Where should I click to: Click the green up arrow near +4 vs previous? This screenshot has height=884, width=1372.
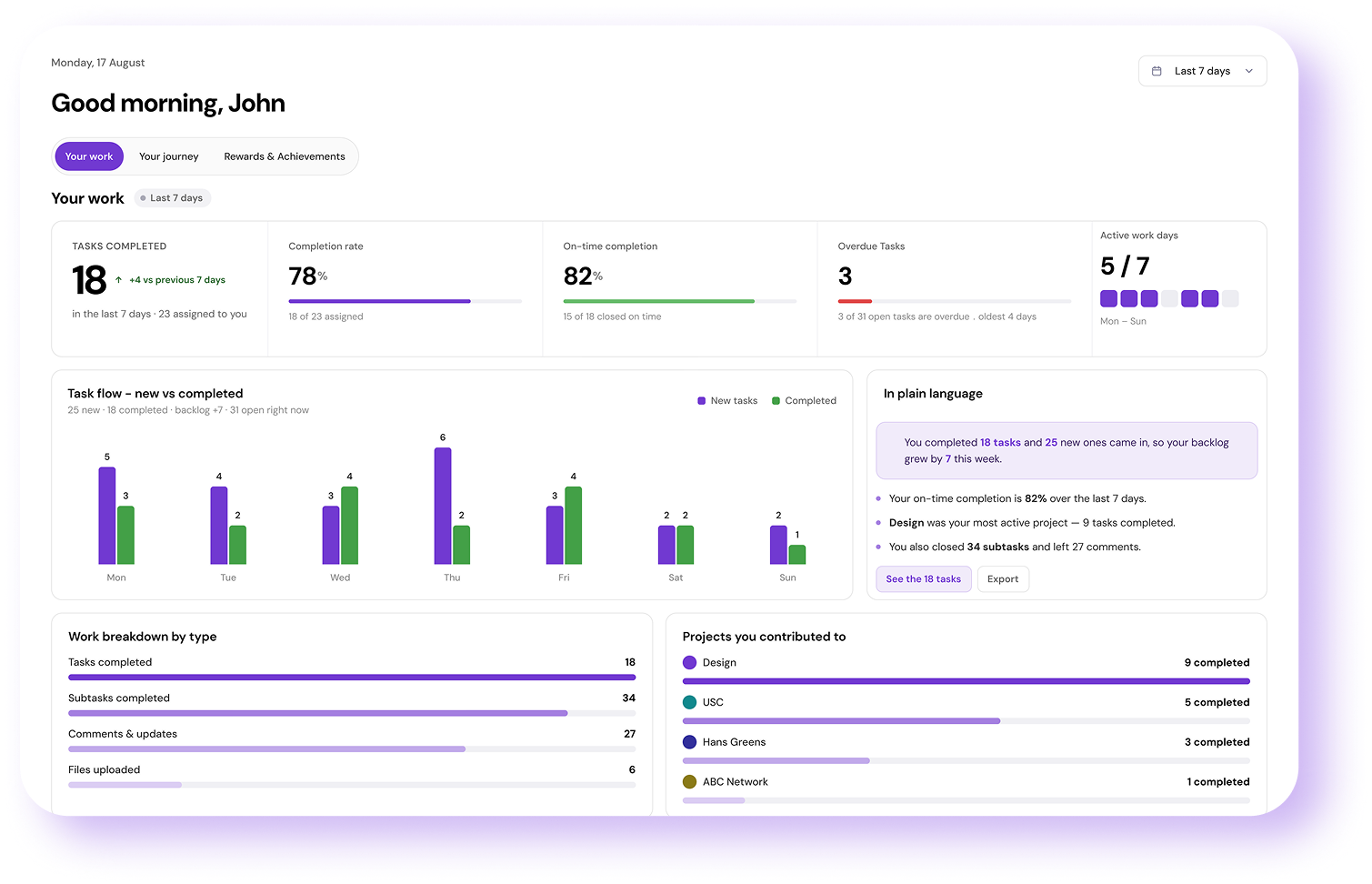click(118, 280)
